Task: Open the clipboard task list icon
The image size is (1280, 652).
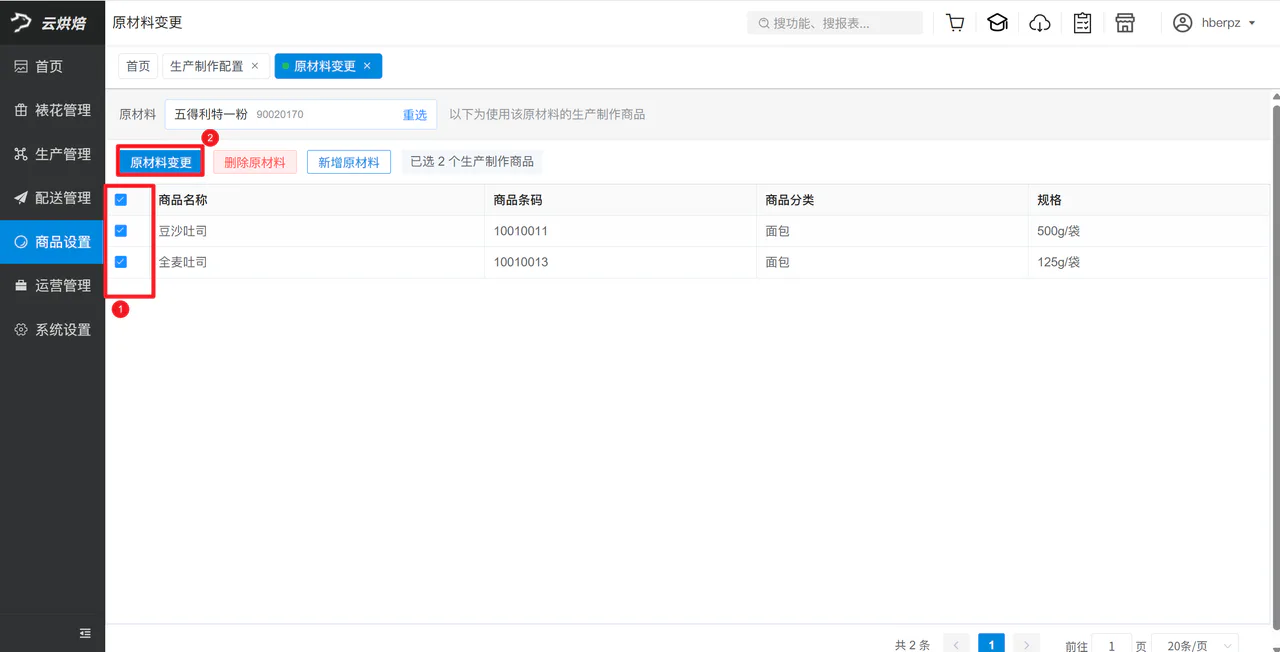Action: 1082,23
